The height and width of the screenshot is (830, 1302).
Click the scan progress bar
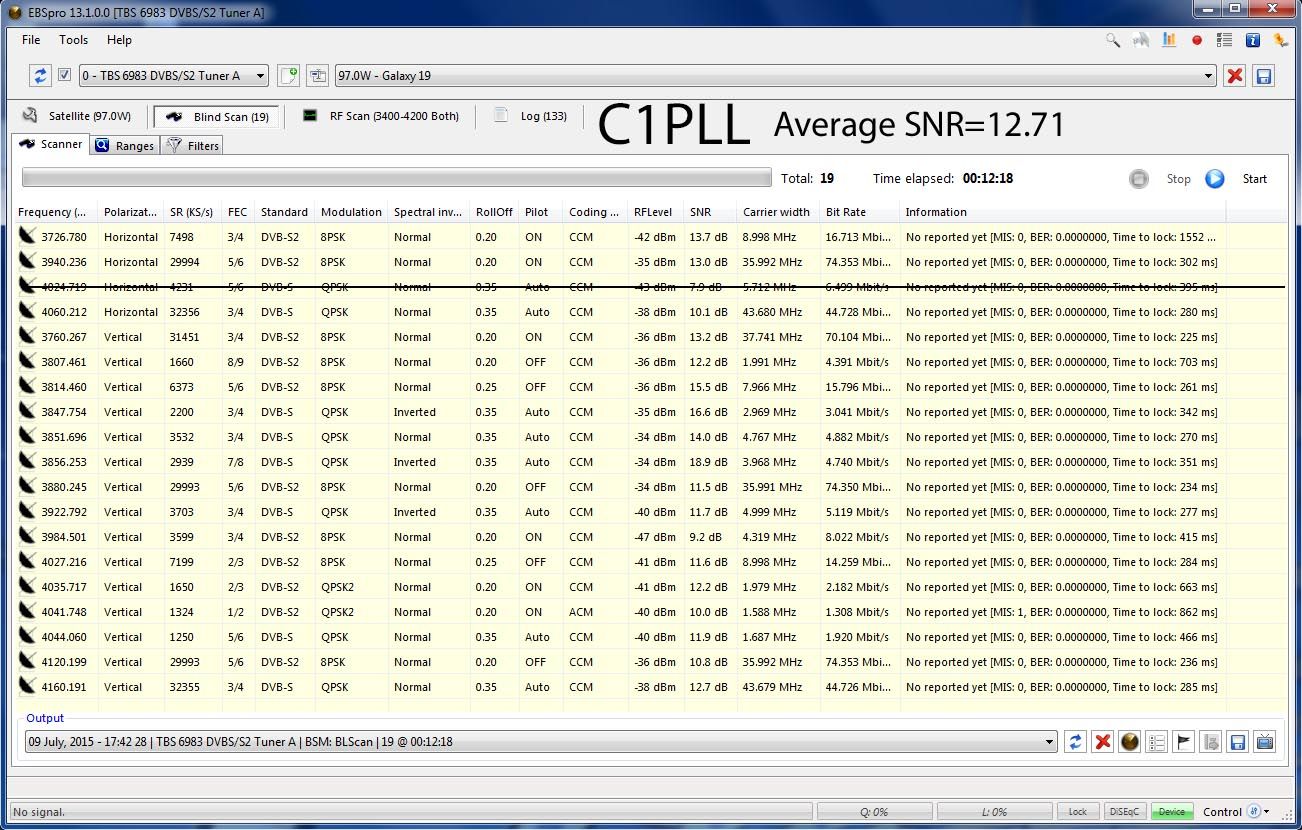tap(396, 178)
